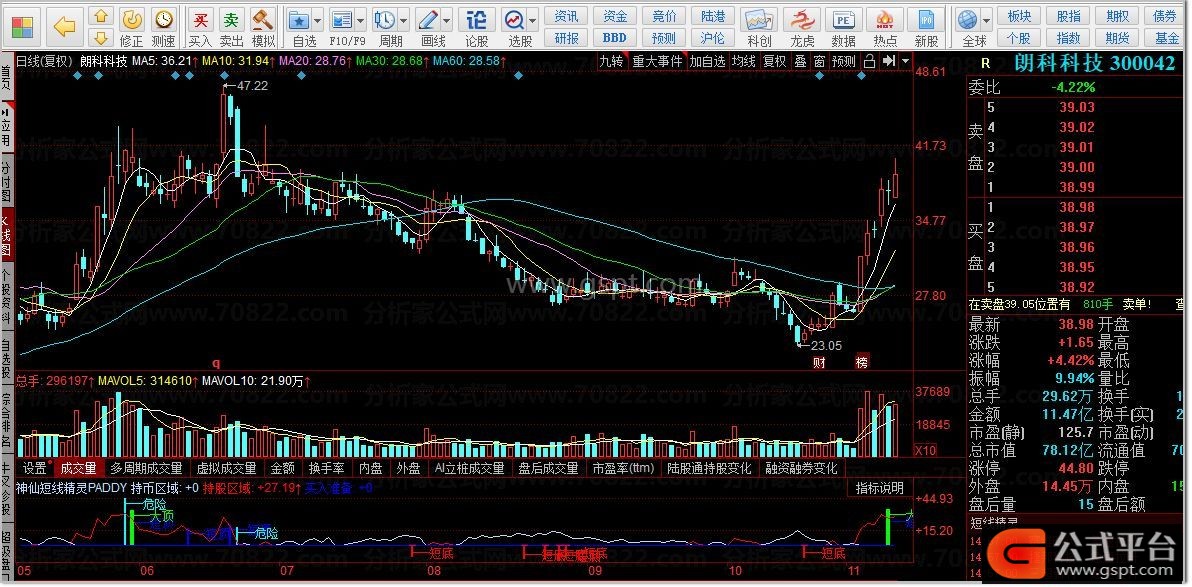Switch to the 虚拟成交量 tab
This screenshot has width=1192, height=587.
pos(227,468)
